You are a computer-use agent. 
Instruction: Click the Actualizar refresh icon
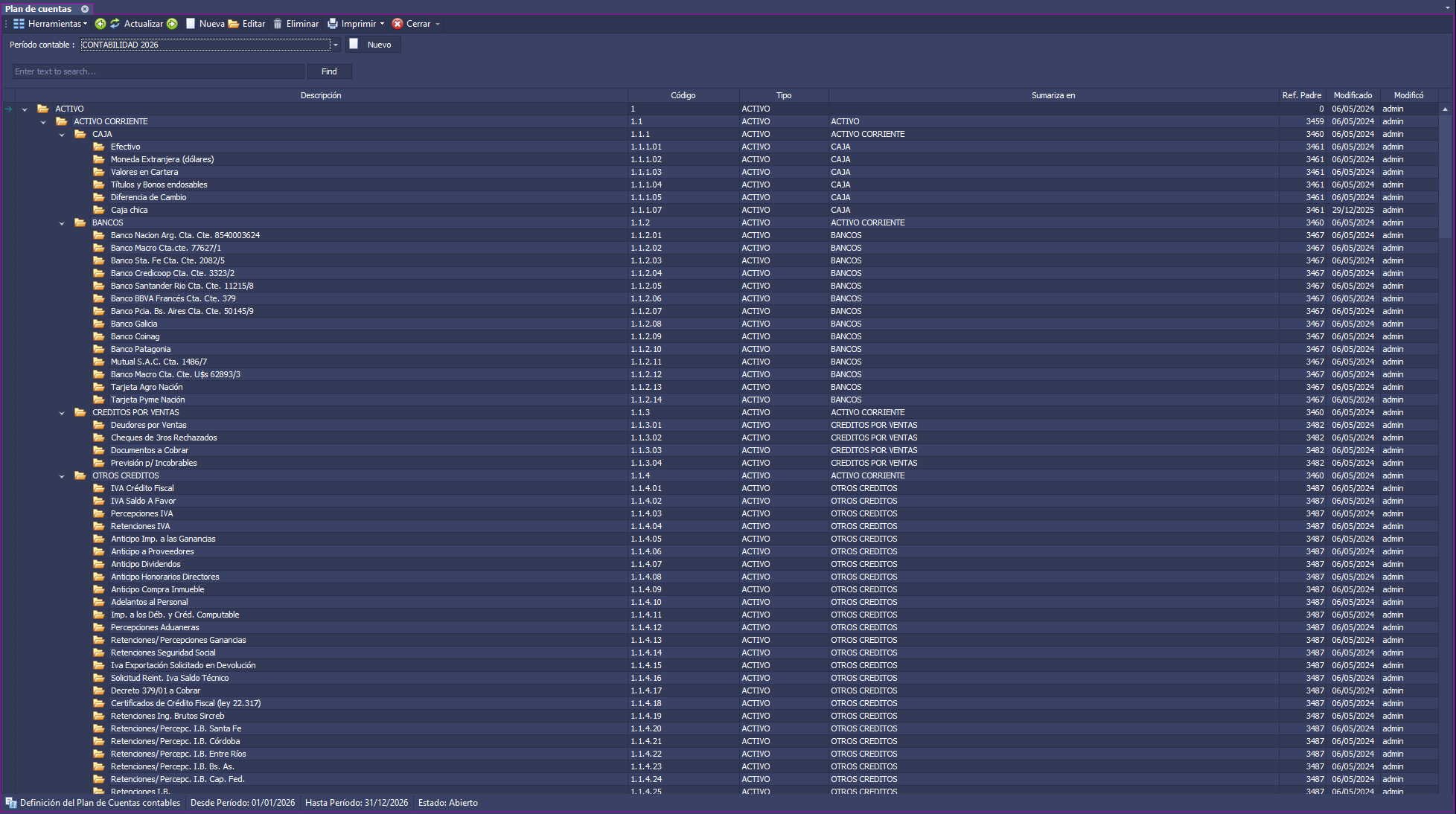click(115, 24)
